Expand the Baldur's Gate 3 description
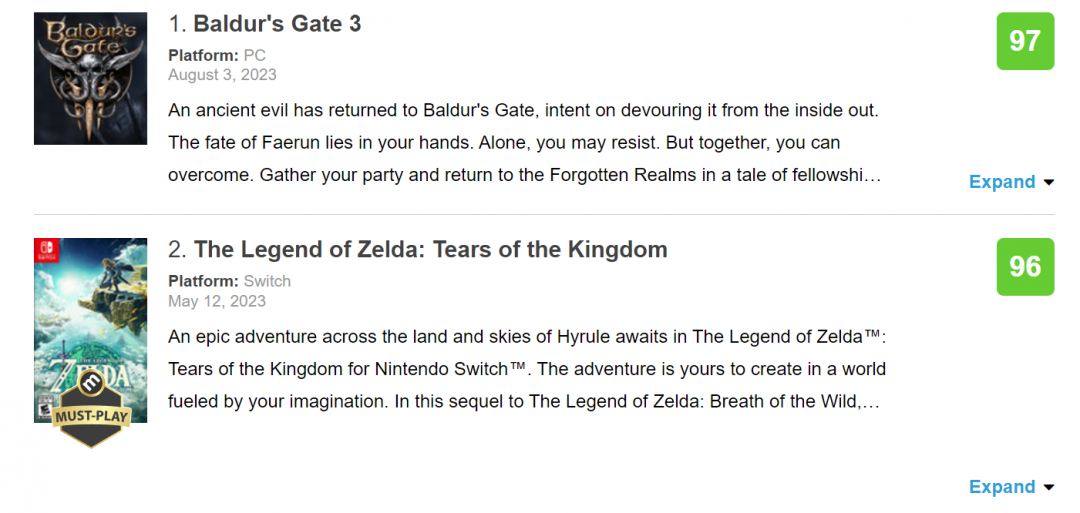 1002,182
